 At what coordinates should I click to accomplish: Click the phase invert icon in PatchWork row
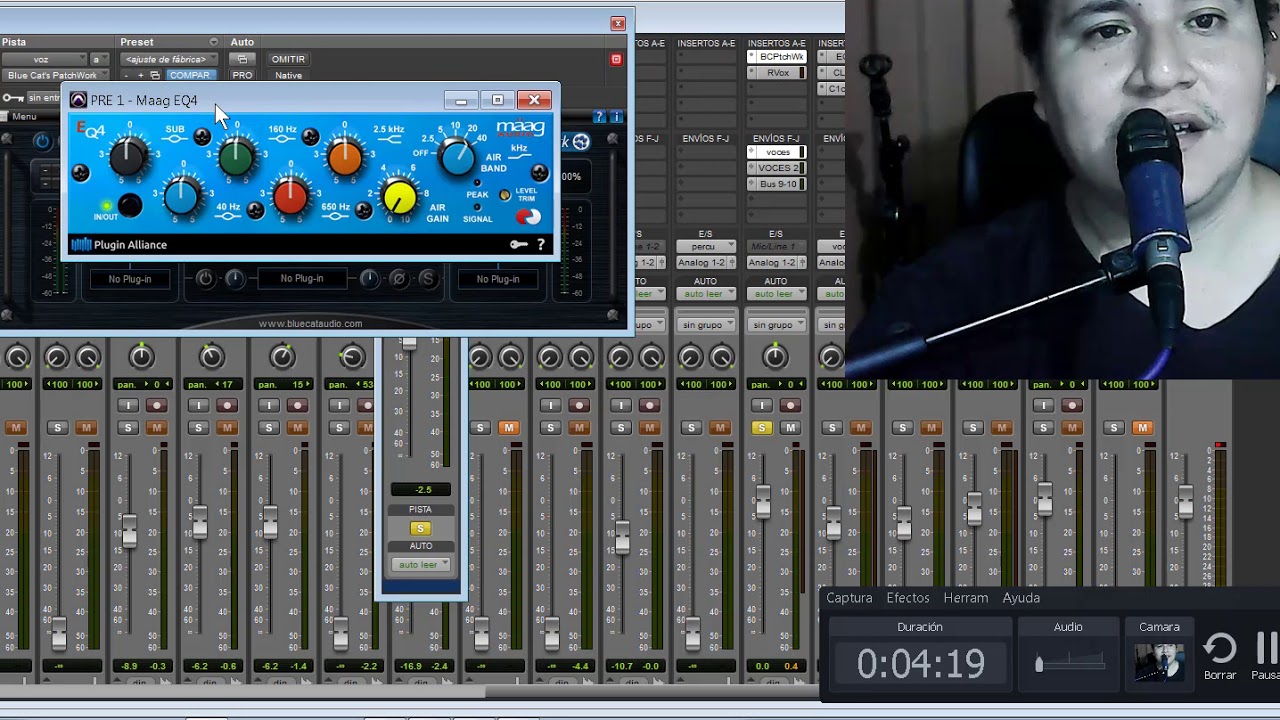(x=398, y=279)
